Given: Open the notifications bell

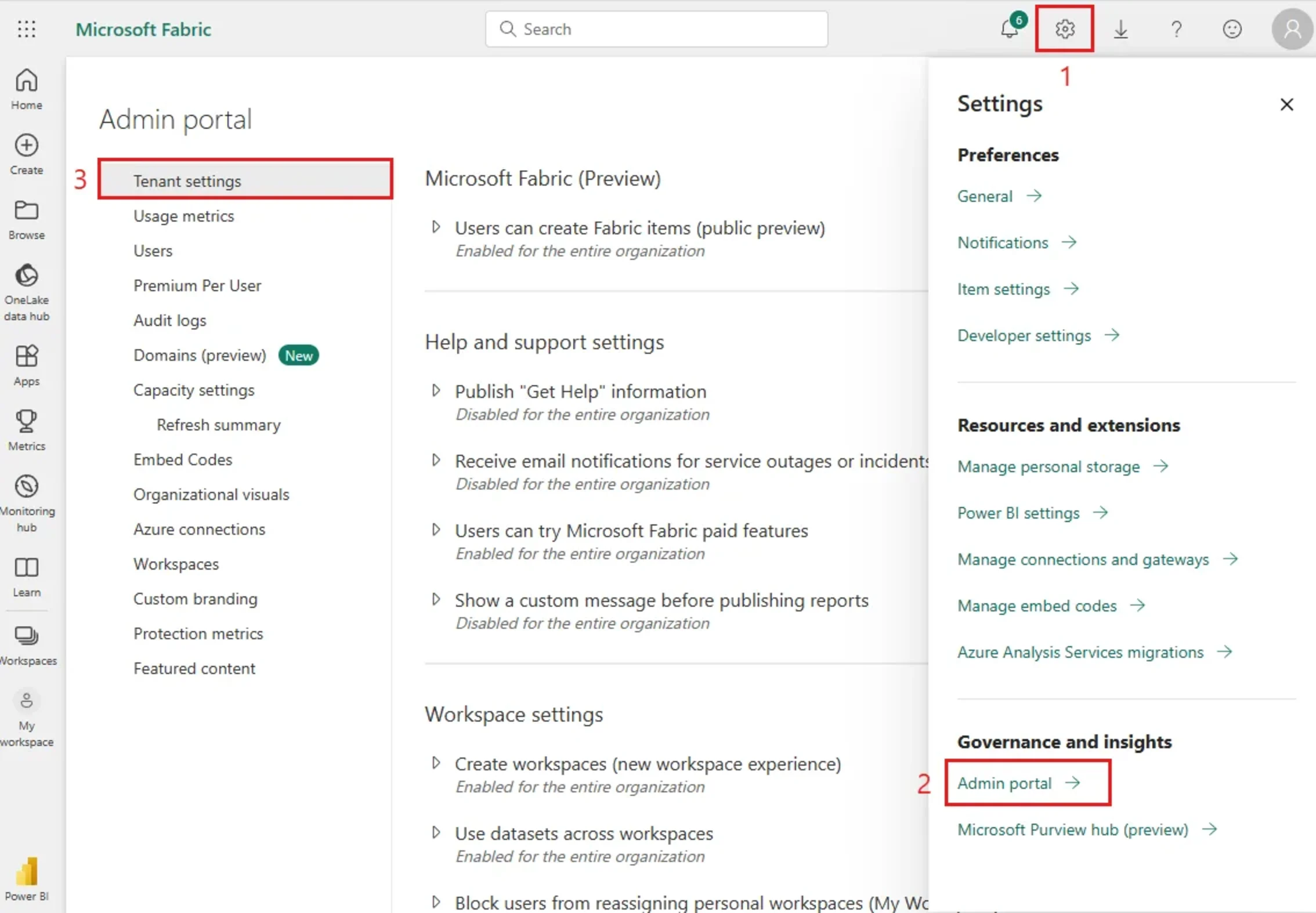Looking at the screenshot, I should click(x=1010, y=29).
